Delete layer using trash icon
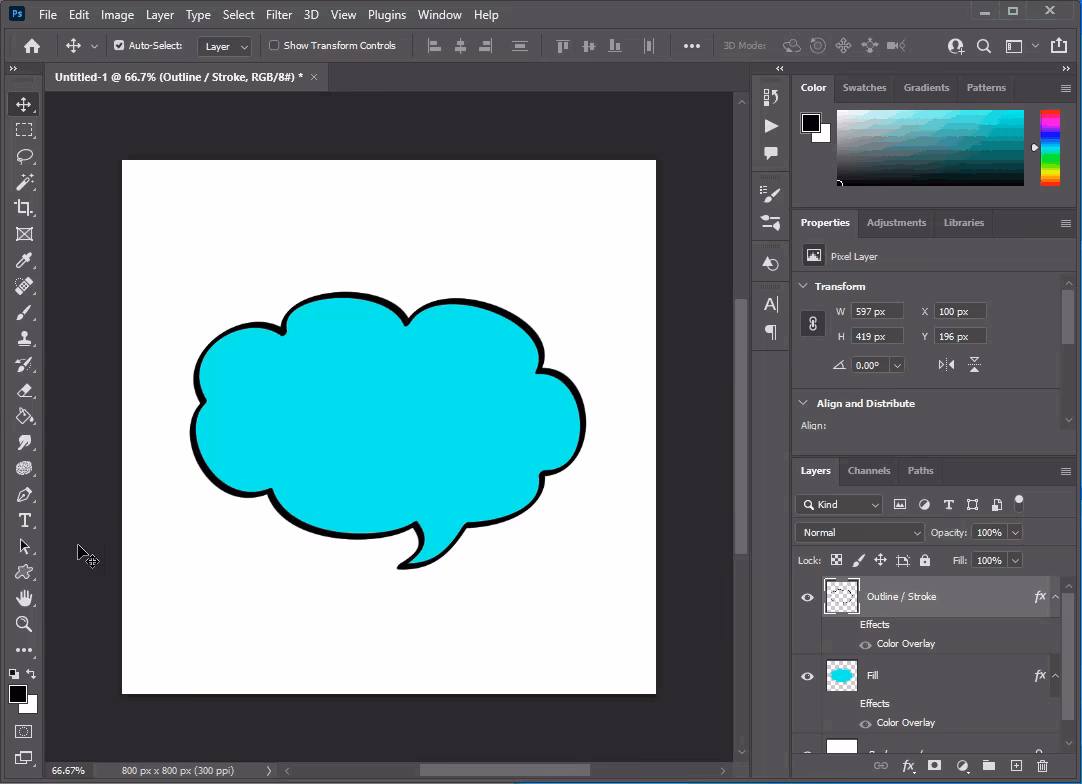 pyautogui.click(x=1042, y=766)
